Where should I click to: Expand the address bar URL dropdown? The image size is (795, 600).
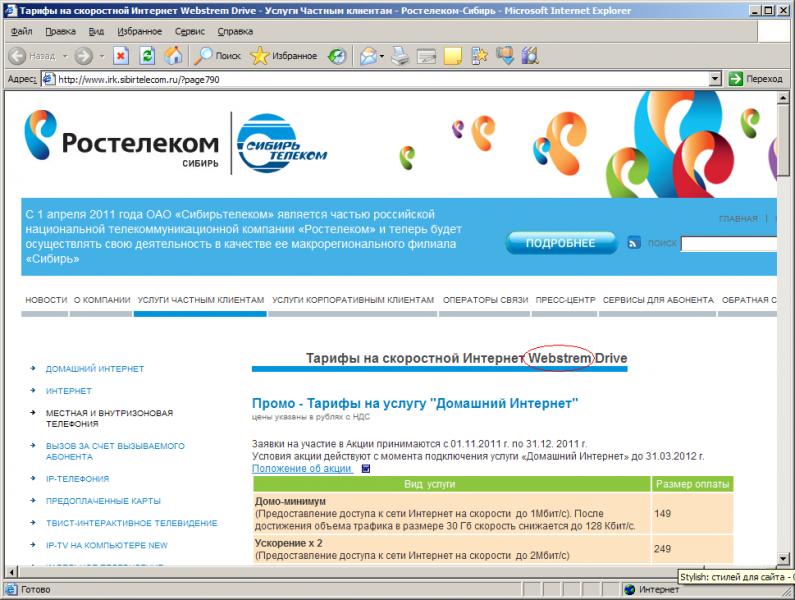[715, 79]
